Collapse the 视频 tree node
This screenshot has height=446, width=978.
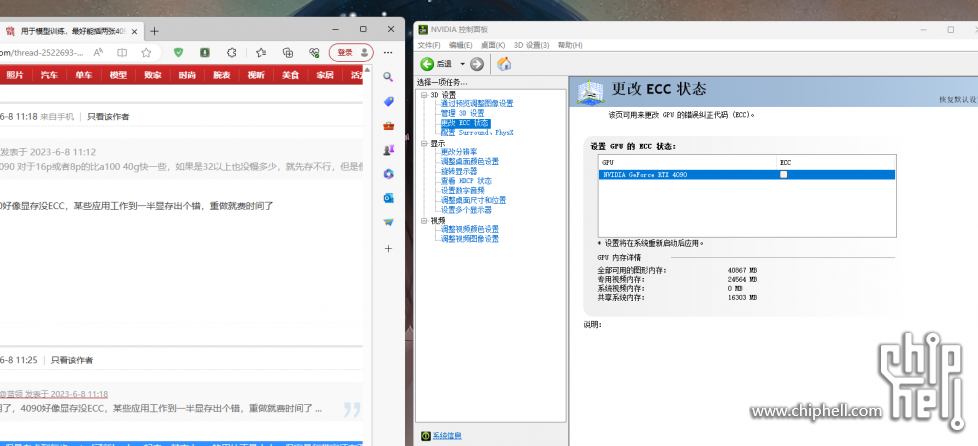click(x=424, y=221)
